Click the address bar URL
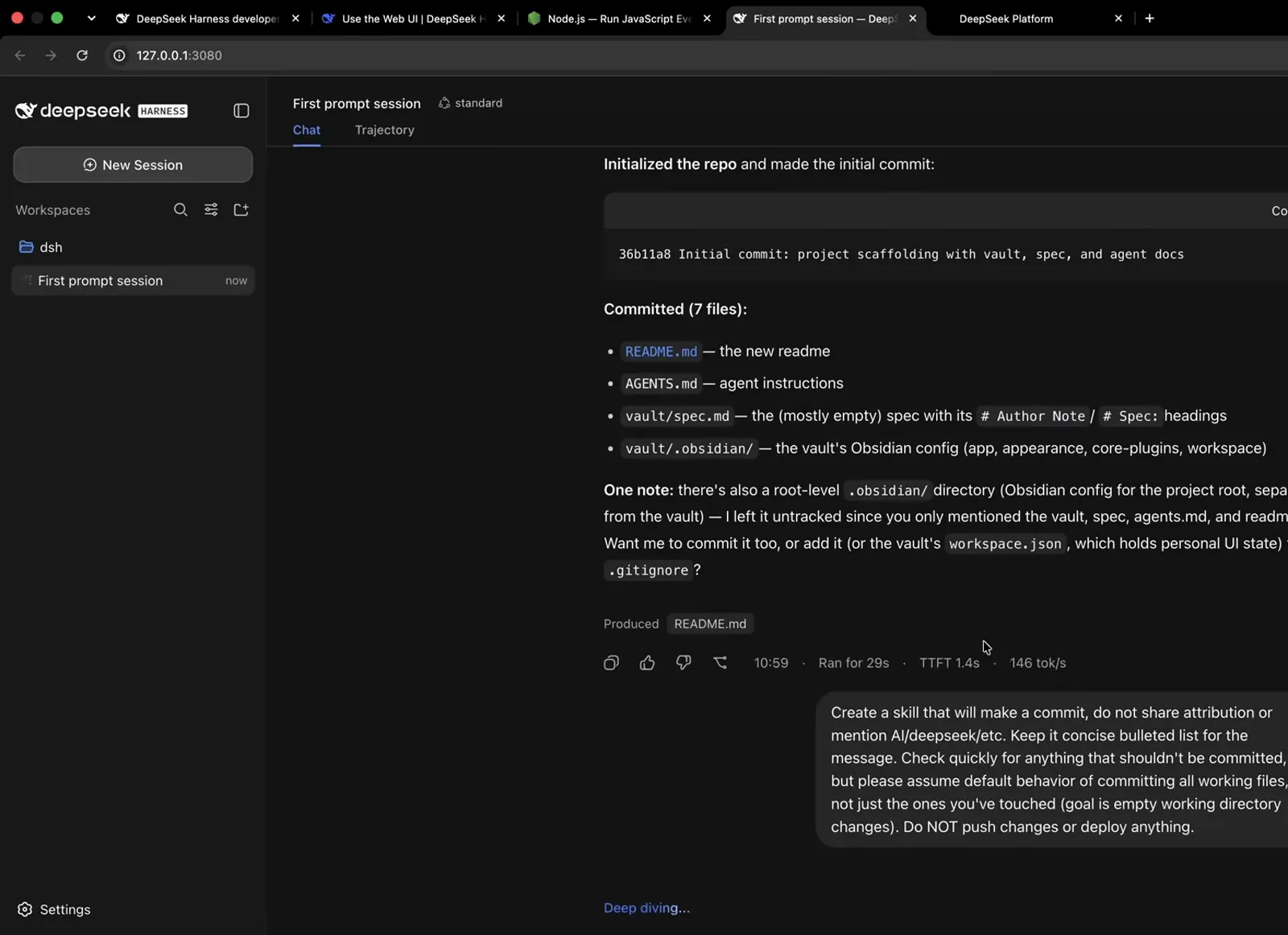The image size is (1288, 935). 179,56
